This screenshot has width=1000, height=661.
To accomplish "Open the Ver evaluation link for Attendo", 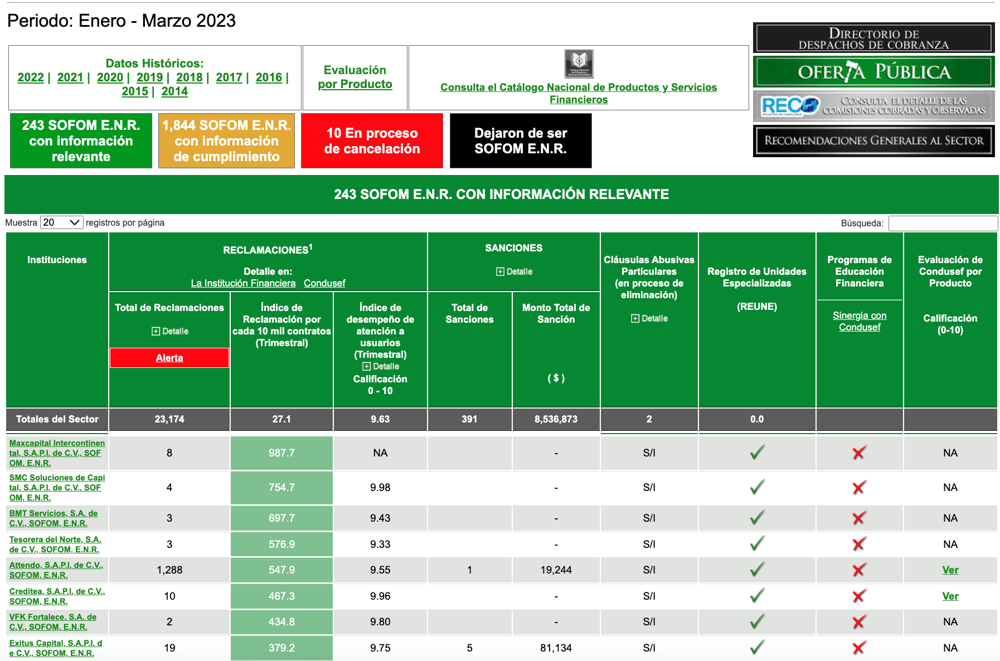I will pos(950,570).
